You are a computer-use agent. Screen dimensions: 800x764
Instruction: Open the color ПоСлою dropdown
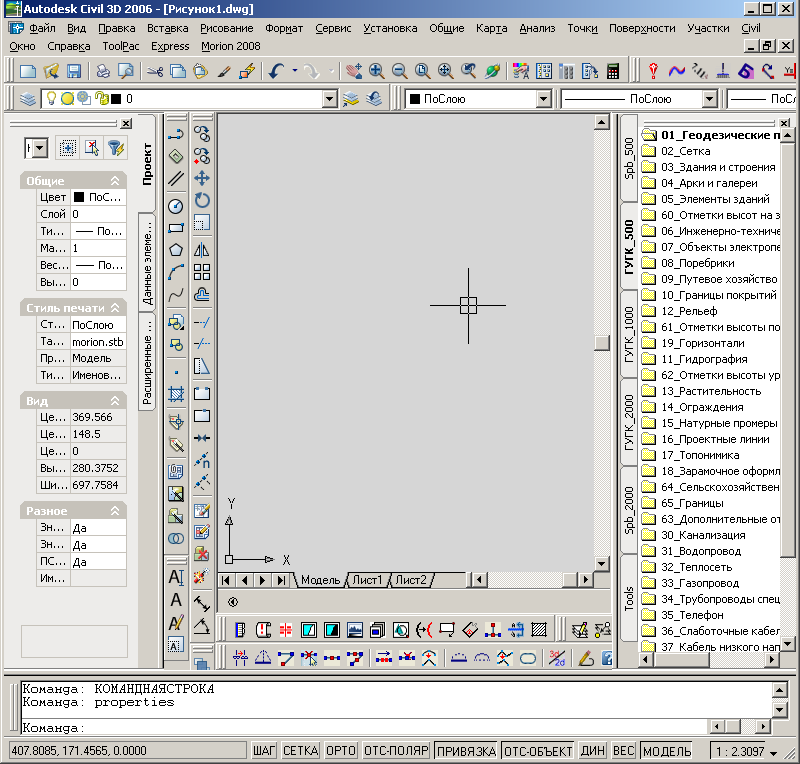(x=544, y=98)
